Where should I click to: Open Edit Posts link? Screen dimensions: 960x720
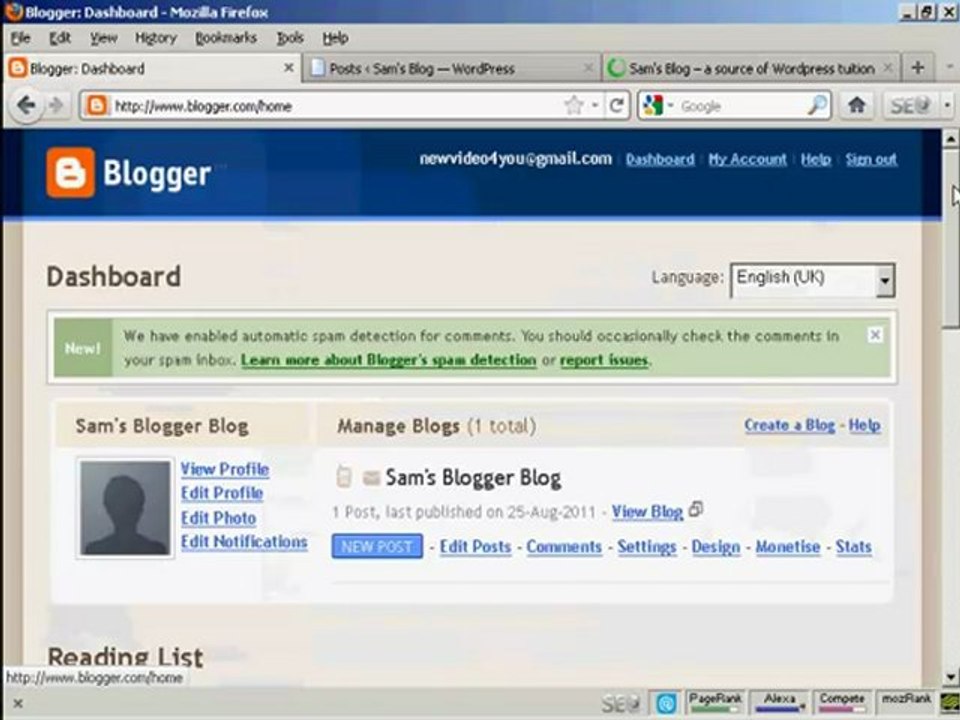click(x=475, y=547)
